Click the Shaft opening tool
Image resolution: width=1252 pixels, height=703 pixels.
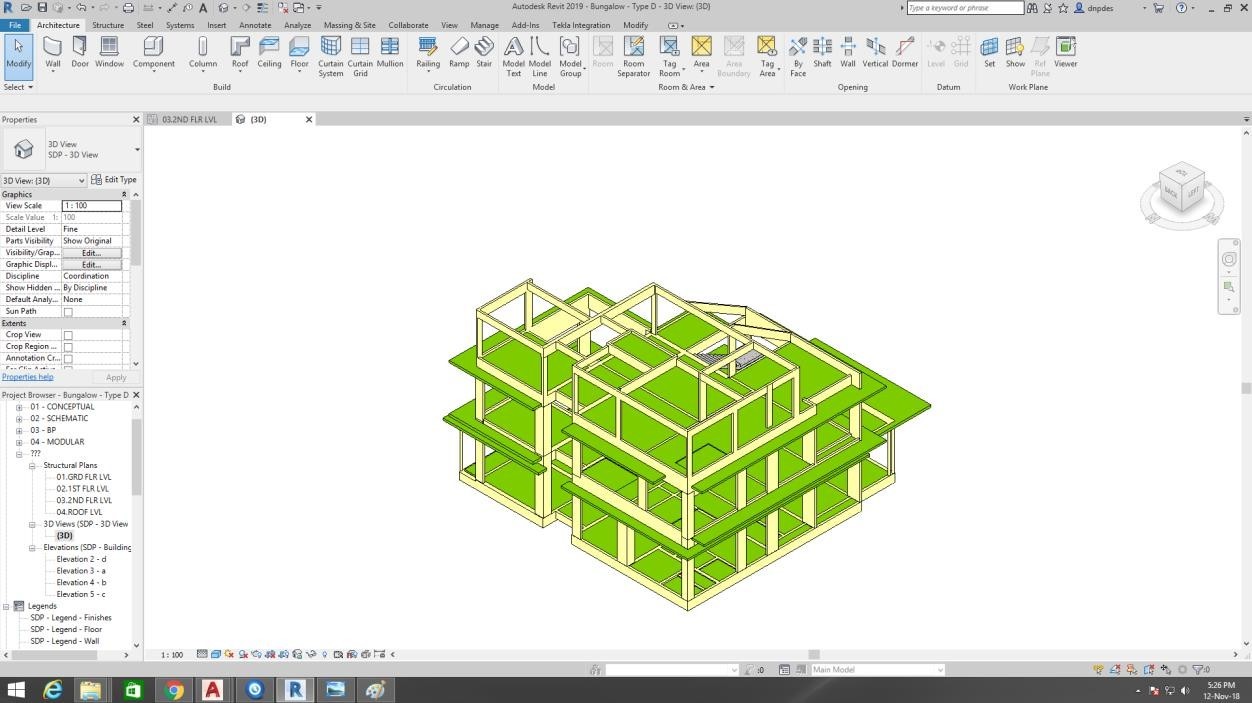(822, 52)
